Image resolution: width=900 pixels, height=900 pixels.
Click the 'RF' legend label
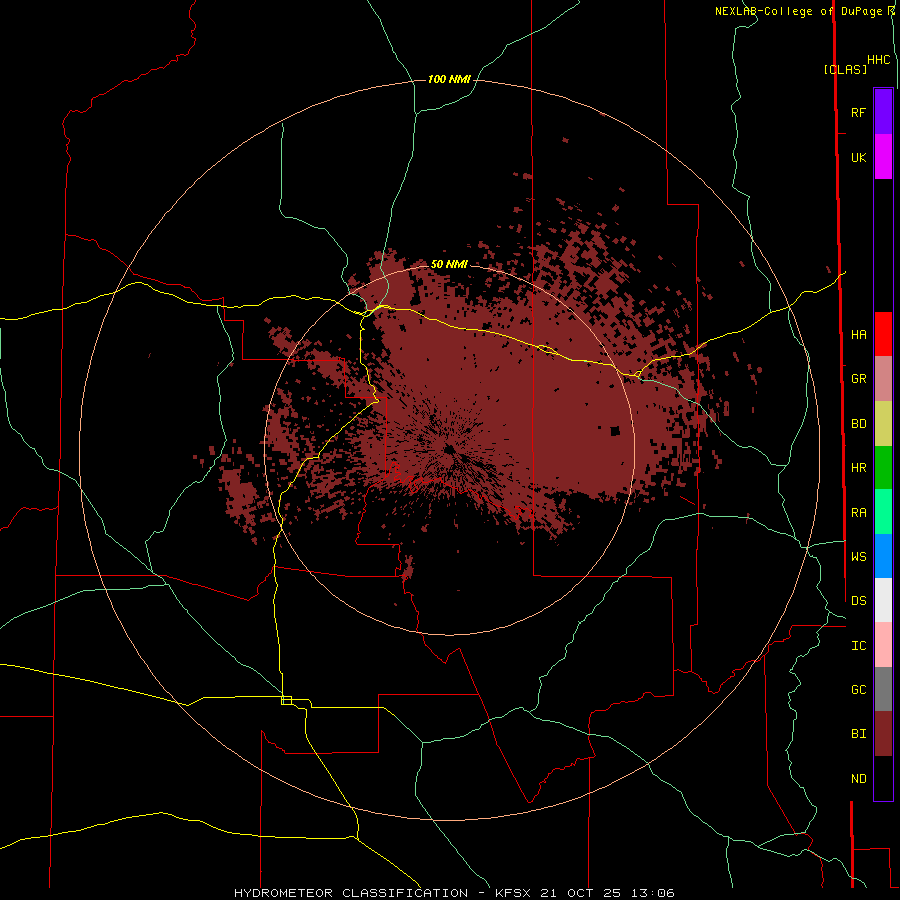858,112
